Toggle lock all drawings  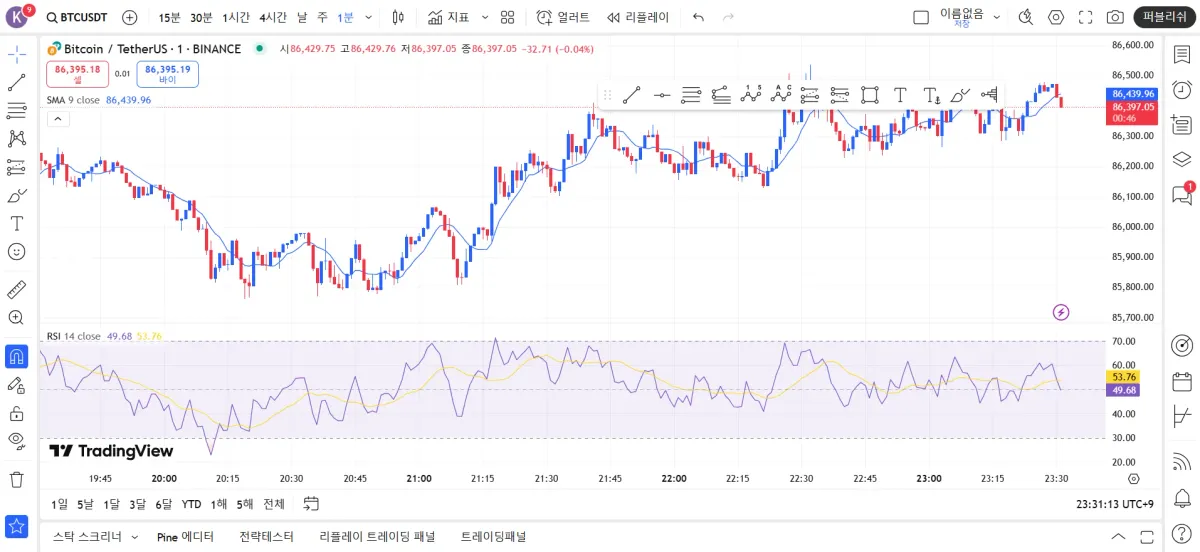tap(16, 413)
